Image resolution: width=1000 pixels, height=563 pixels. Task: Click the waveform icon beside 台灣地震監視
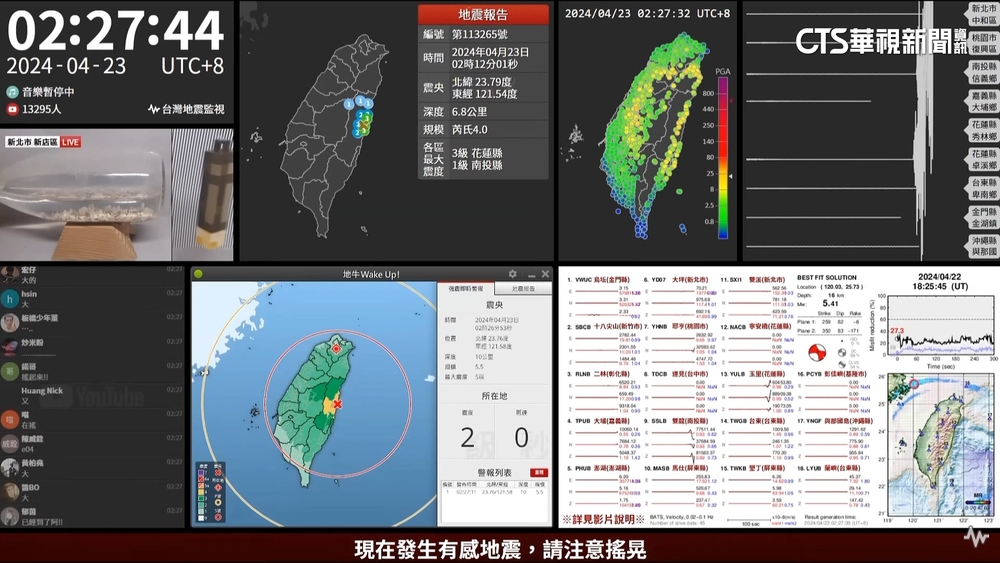tap(153, 109)
